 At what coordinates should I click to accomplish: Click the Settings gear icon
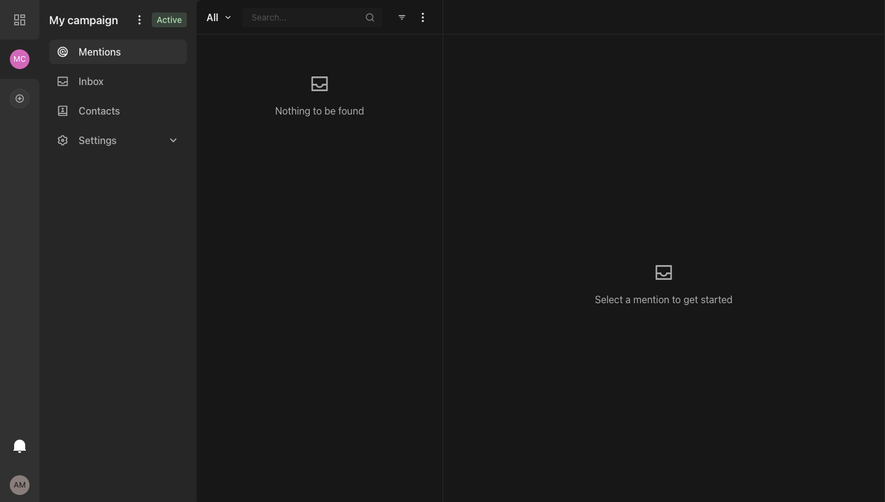point(63,140)
